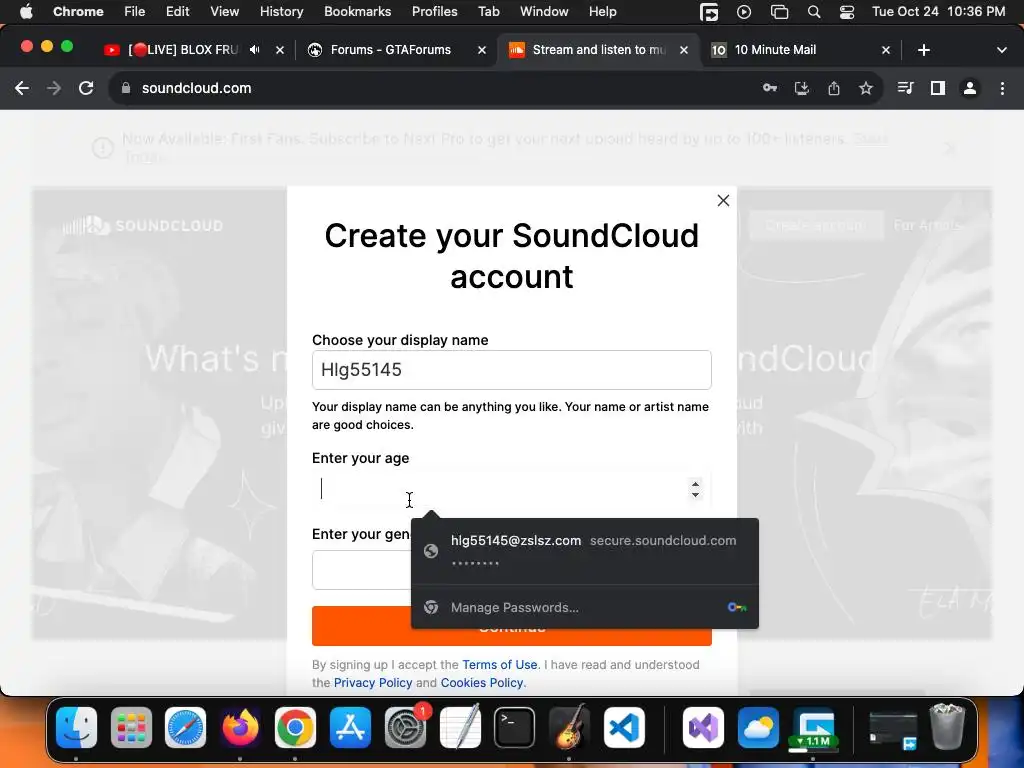This screenshot has width=1024, height=768.
Task: Focus the Enter your age input field
Action: (x=511, y=488)
